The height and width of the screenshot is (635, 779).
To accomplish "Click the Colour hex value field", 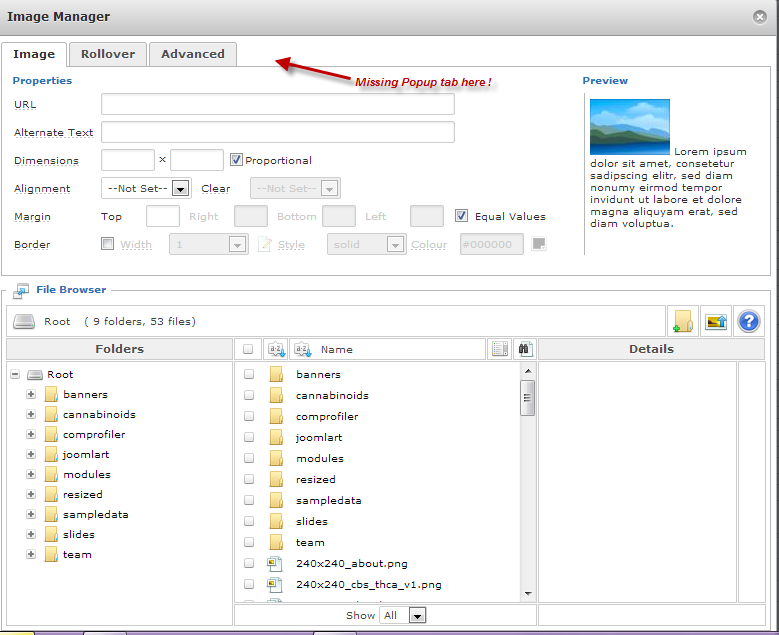I will tap(491, 244).
